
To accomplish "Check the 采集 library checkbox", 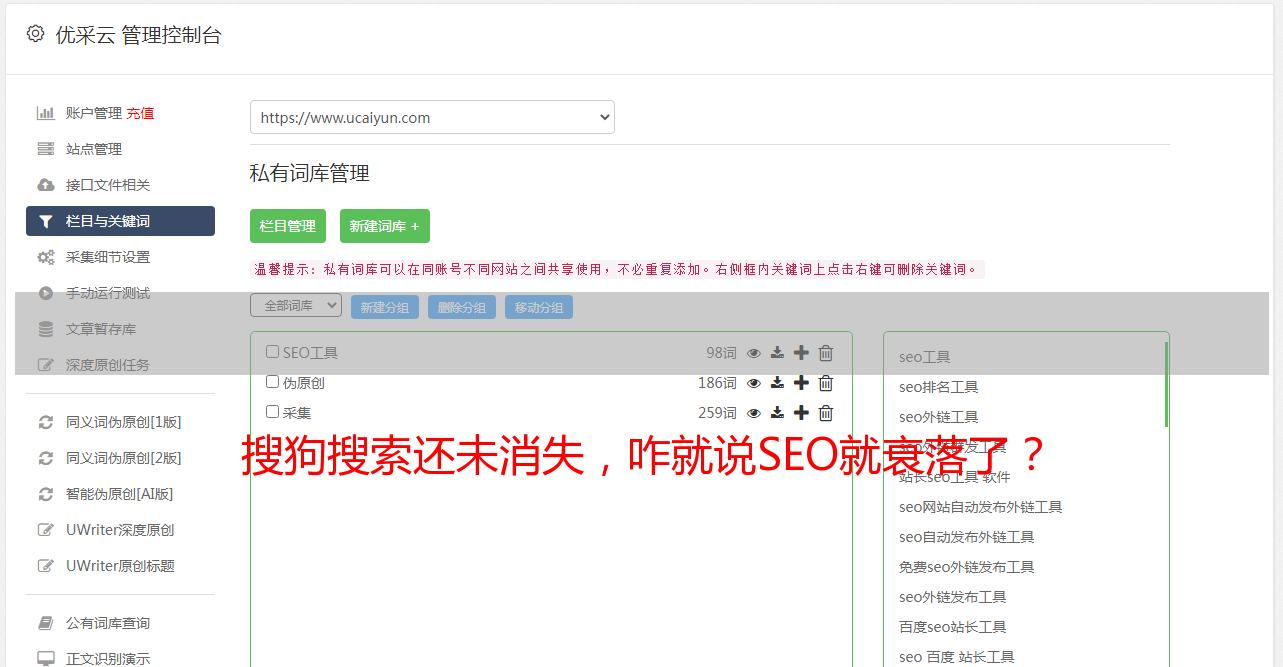I will 272,412.
